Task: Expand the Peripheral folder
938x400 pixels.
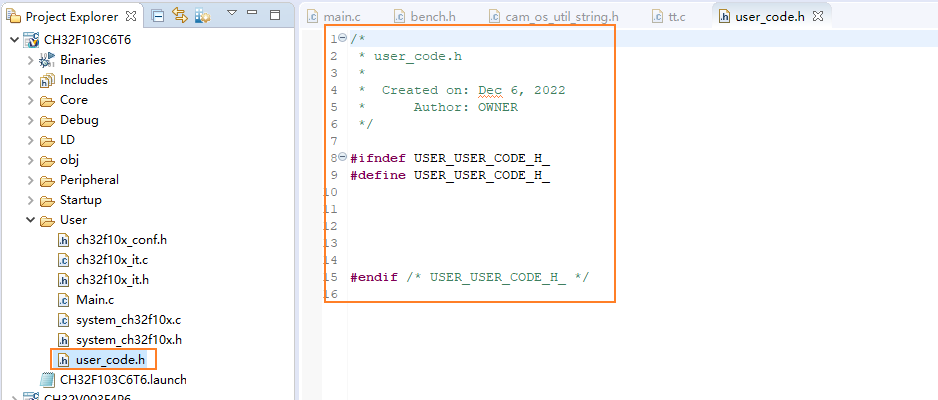Action: click(31, 180)
